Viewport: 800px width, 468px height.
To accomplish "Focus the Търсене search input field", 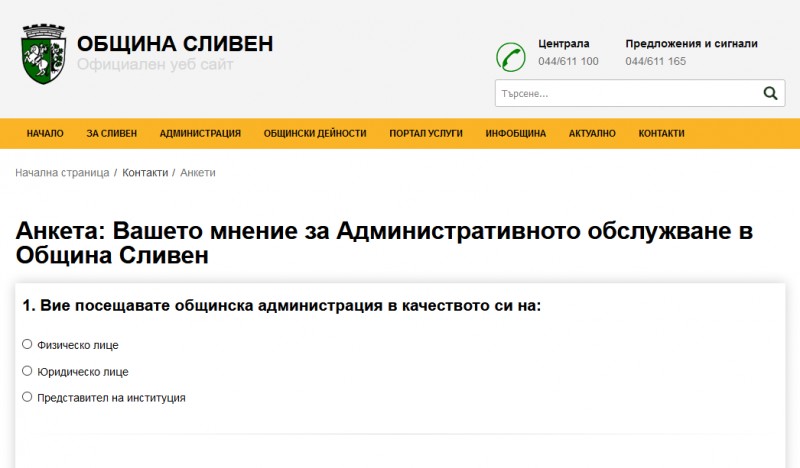I will (625, 94).
